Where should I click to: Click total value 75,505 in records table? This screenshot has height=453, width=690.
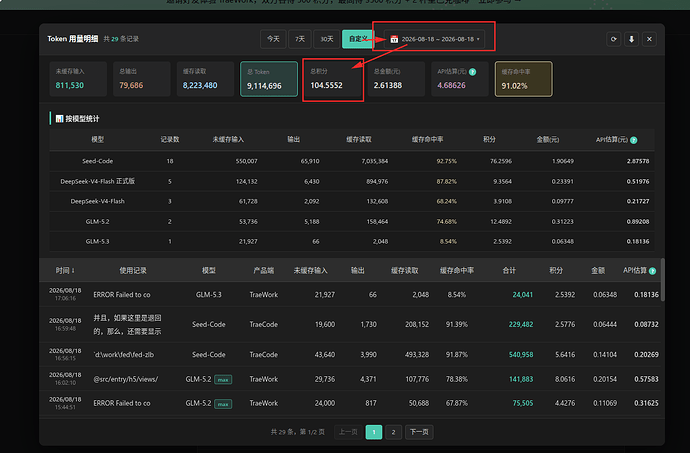point(522,403)
